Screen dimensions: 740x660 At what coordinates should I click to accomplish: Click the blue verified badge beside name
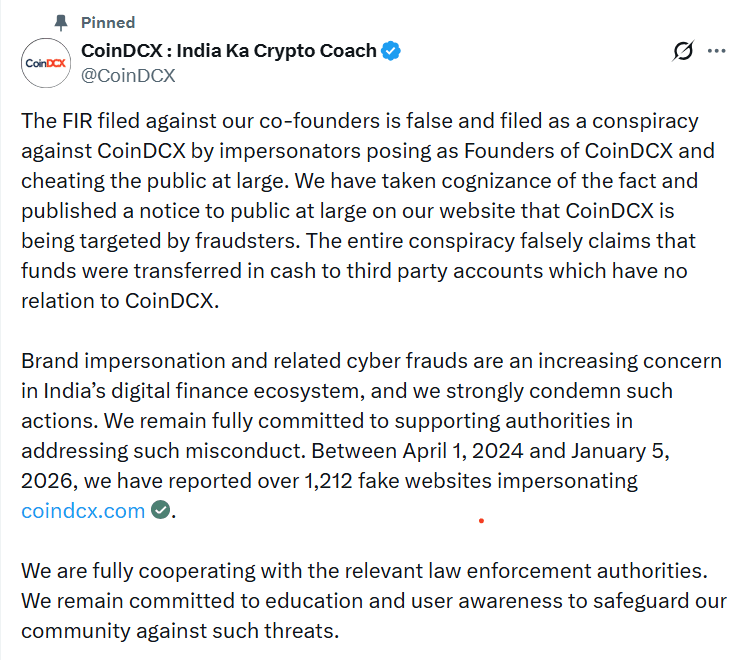392,51
